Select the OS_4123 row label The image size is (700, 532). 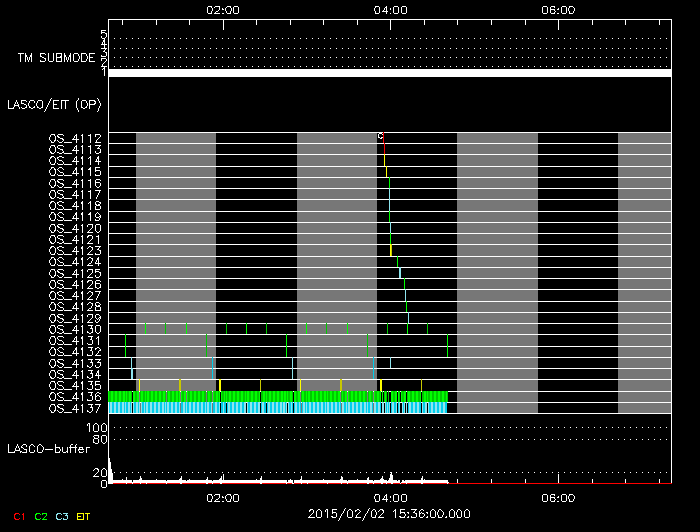75,251
